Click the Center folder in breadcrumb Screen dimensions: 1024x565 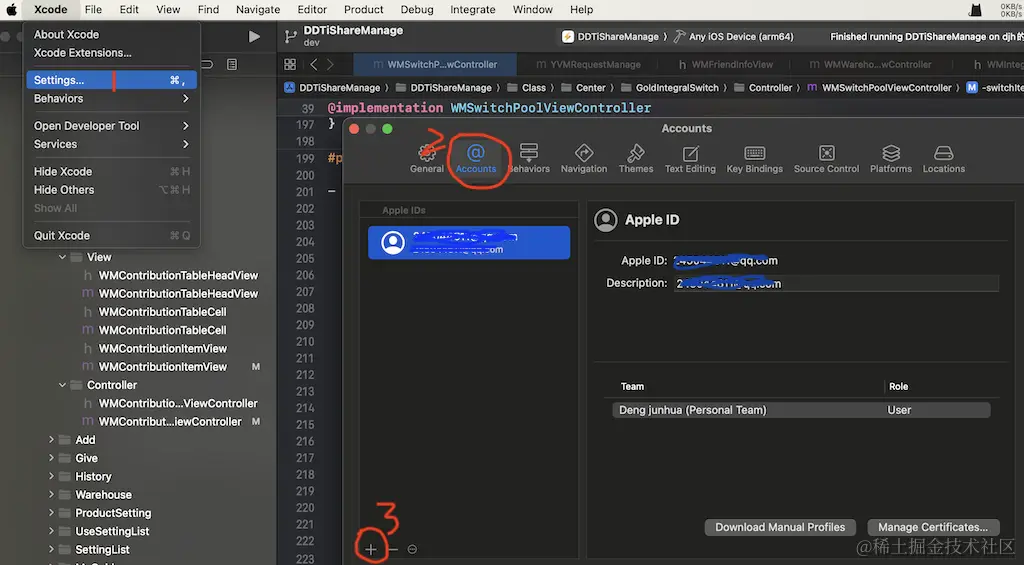583,88
